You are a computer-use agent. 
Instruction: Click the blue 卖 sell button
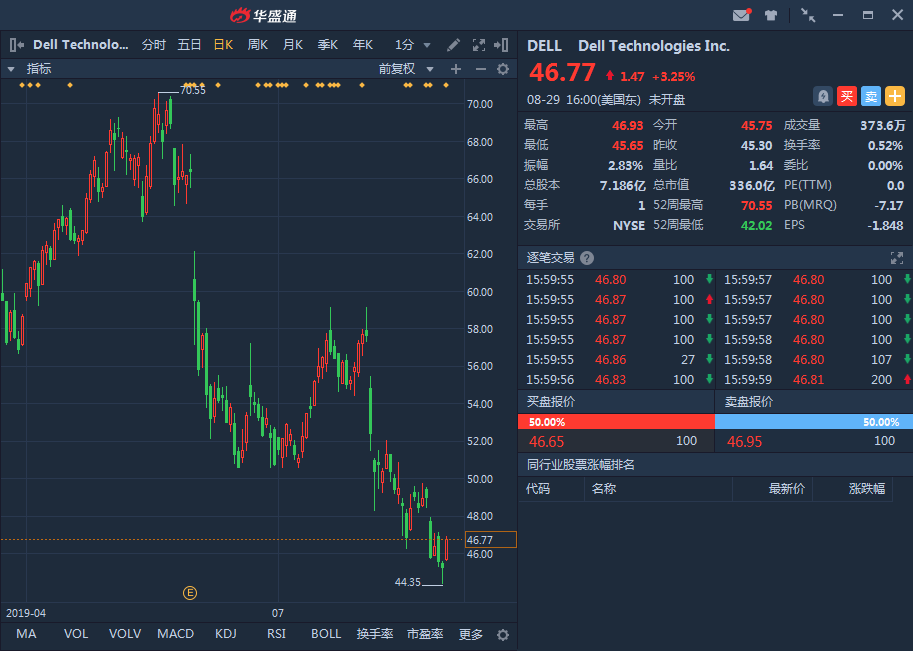click(x=871, y=96)
